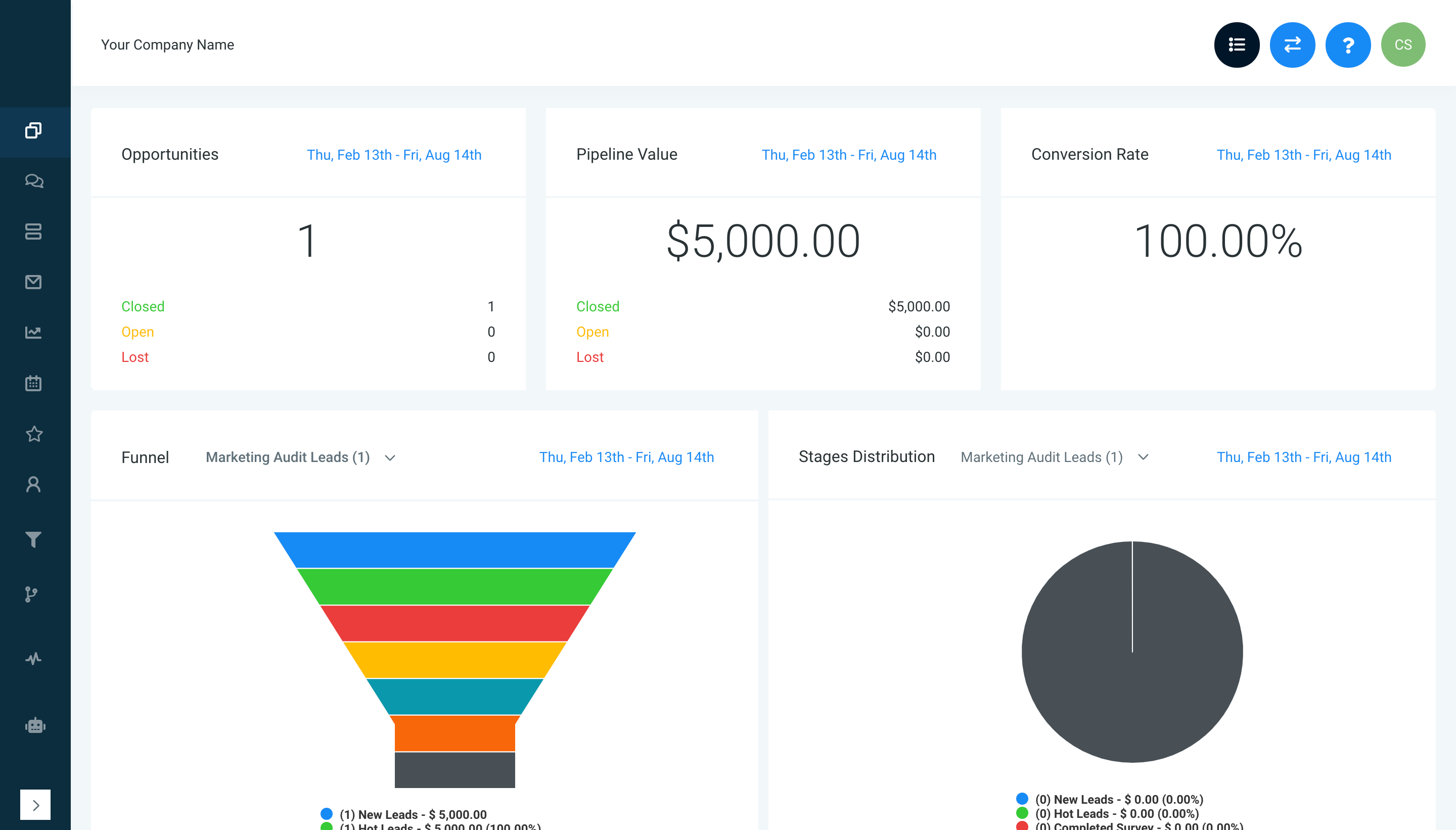Open the star reputation sidebar icon
Image resolution: width=1456 pixels, height=830 pixels.
tap(34, 434)
